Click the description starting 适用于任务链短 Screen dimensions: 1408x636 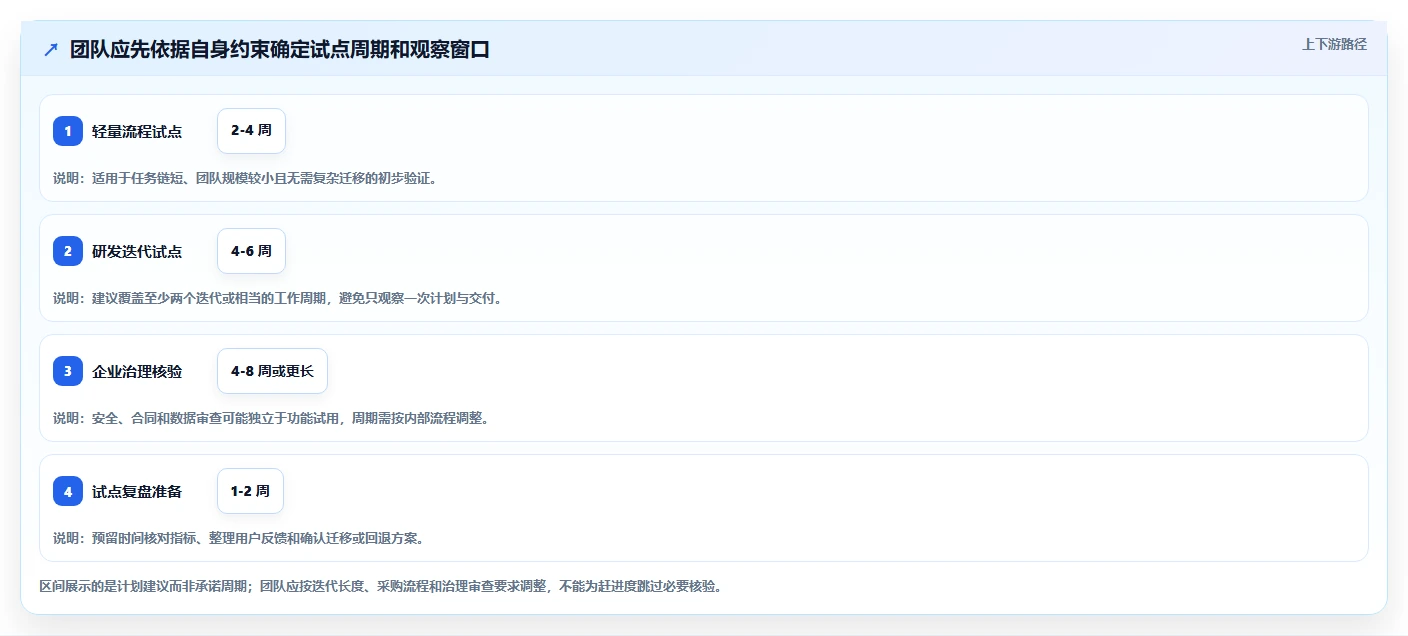click(245, 178)
